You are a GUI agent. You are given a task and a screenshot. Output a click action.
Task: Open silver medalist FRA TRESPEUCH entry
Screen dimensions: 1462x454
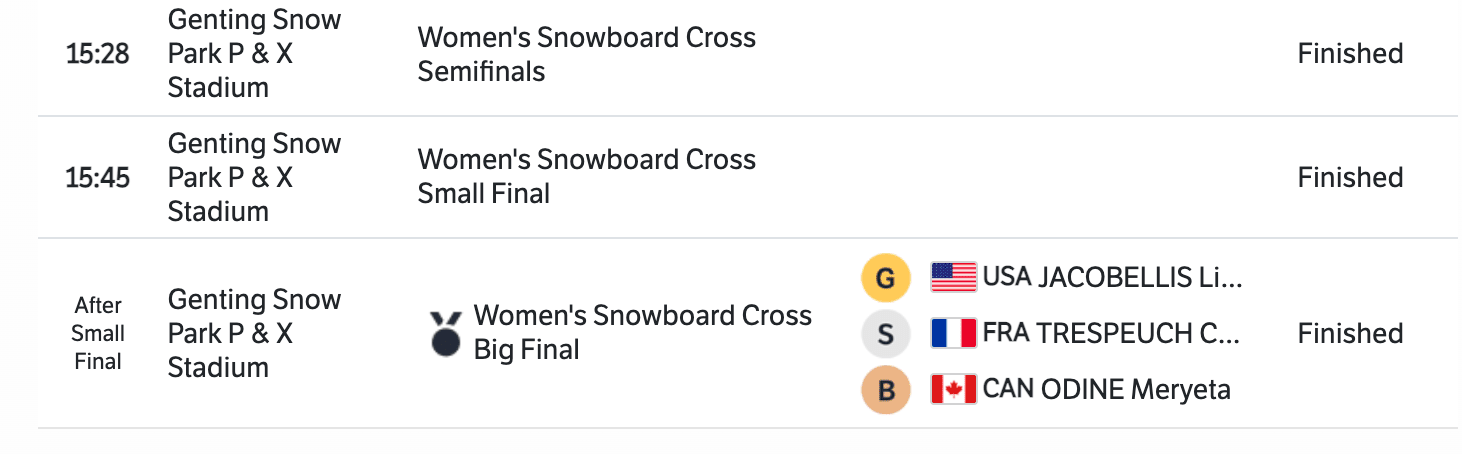tap(1111, 333)
